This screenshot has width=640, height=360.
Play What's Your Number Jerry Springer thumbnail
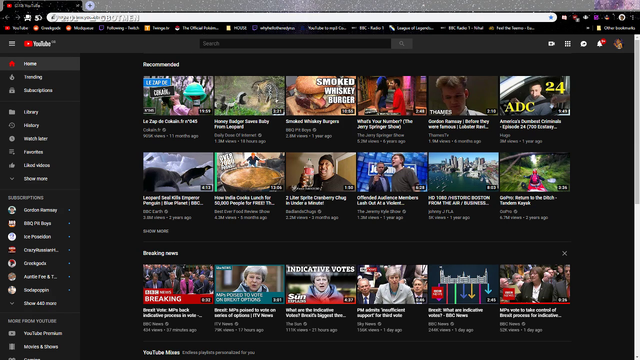pos(392,96)
